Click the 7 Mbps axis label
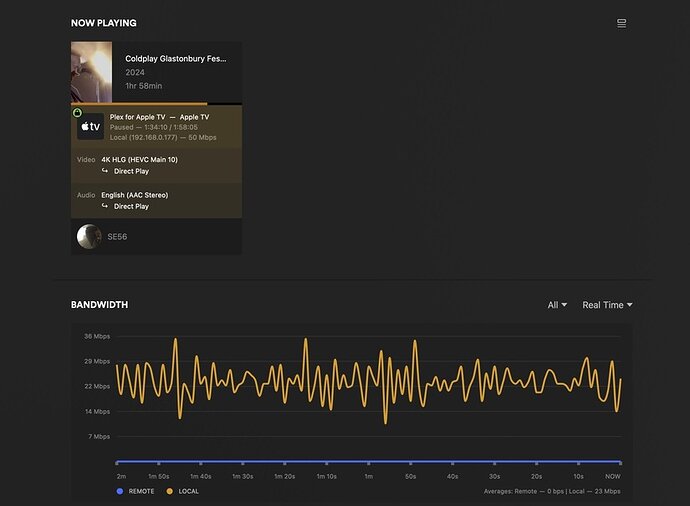 point(99,436)
